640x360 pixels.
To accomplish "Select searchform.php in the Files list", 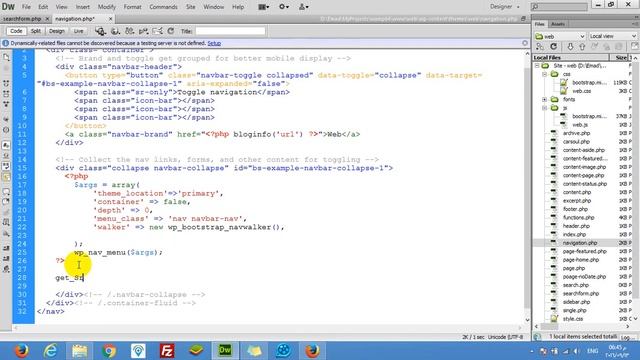I will [x=580, y=293].
